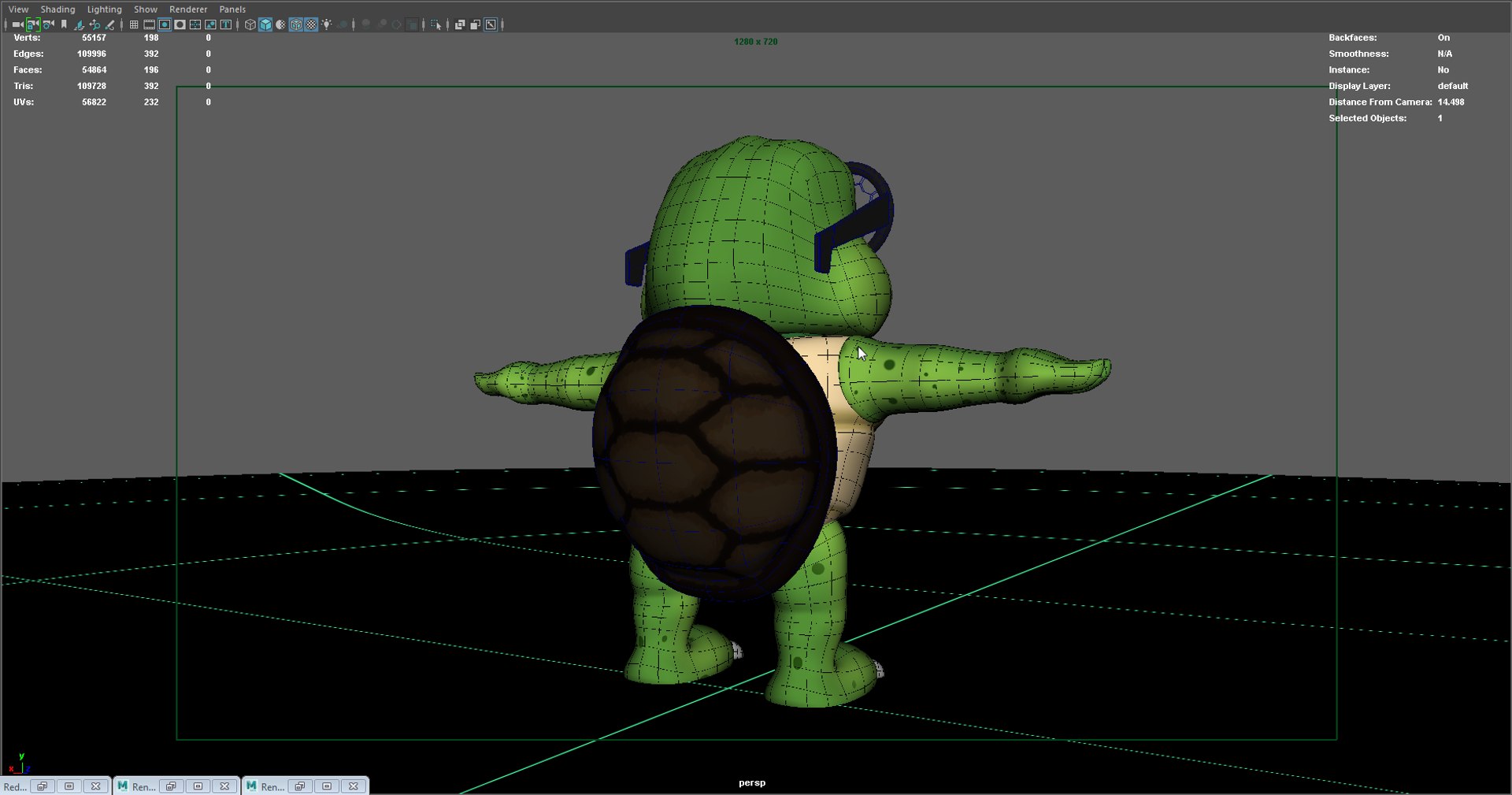Toggle the Gate Mask icon

tap(180, 24)
